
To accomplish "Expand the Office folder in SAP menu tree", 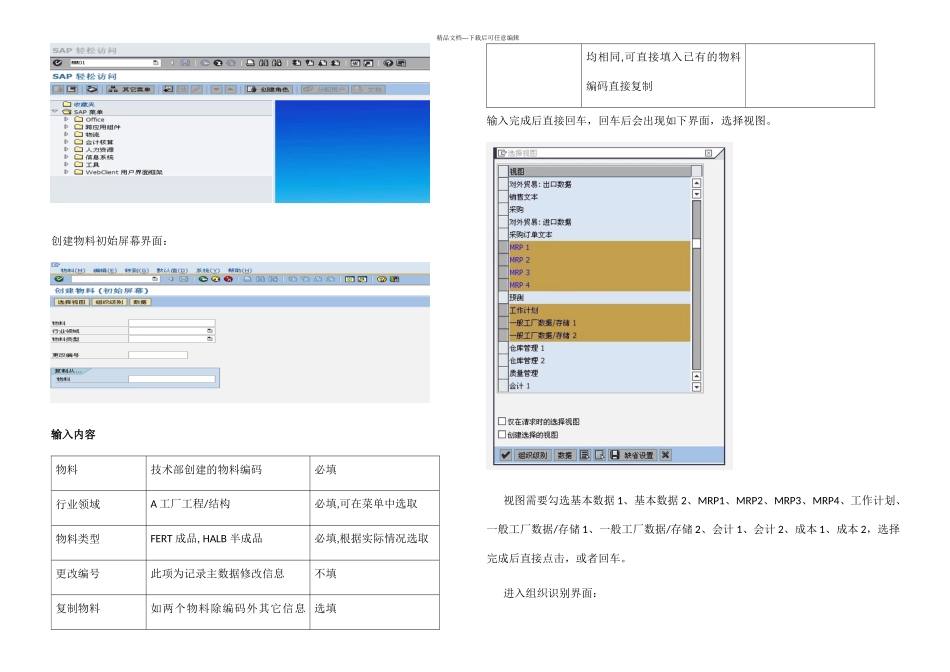I will [x=66, y=119].
